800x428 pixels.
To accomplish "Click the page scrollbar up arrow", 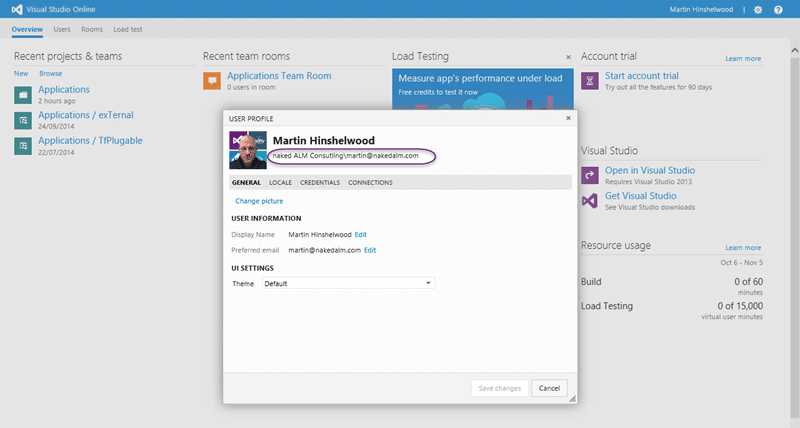I will tap(795, 51).
